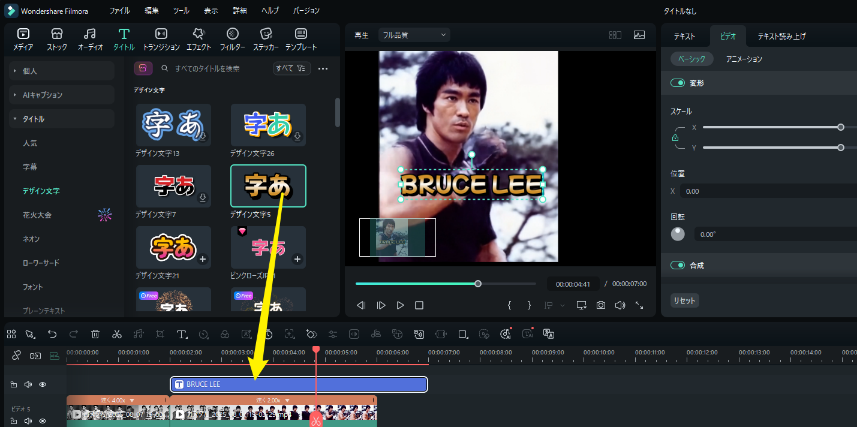Select the デザイン文字5 title thumbnail
The width and height of the screenshot is (857, 427).
[268, 186]
